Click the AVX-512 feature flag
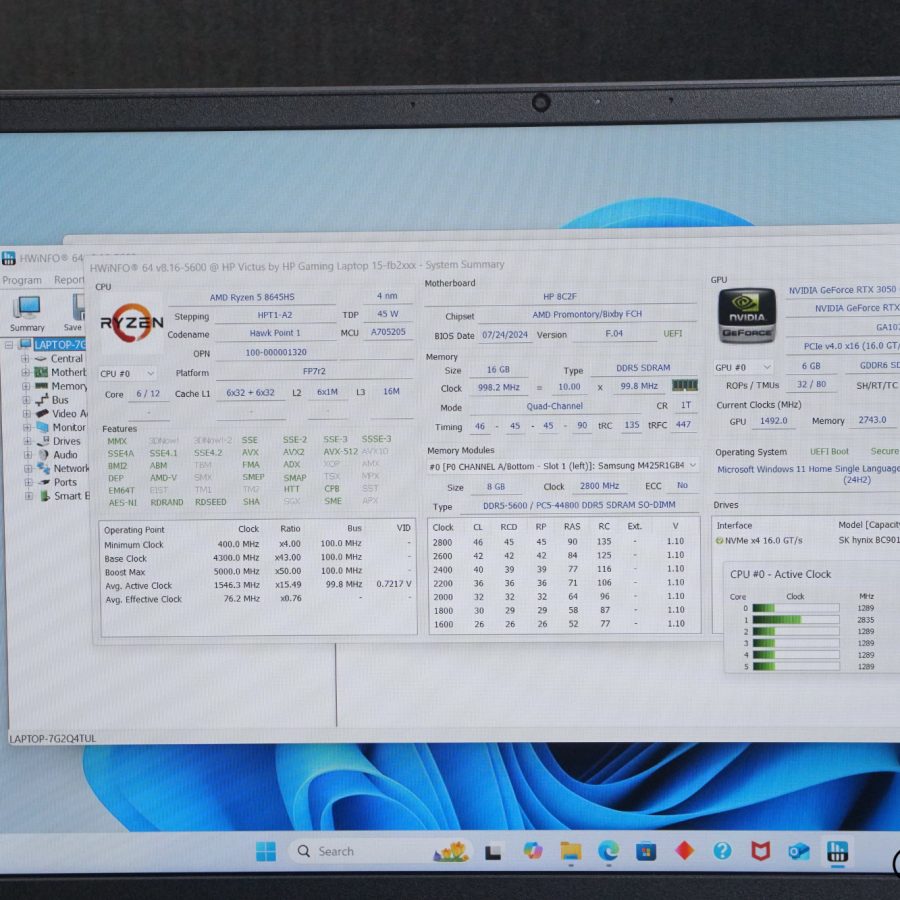The image size is (900, 900). click(x=340, y=452)
